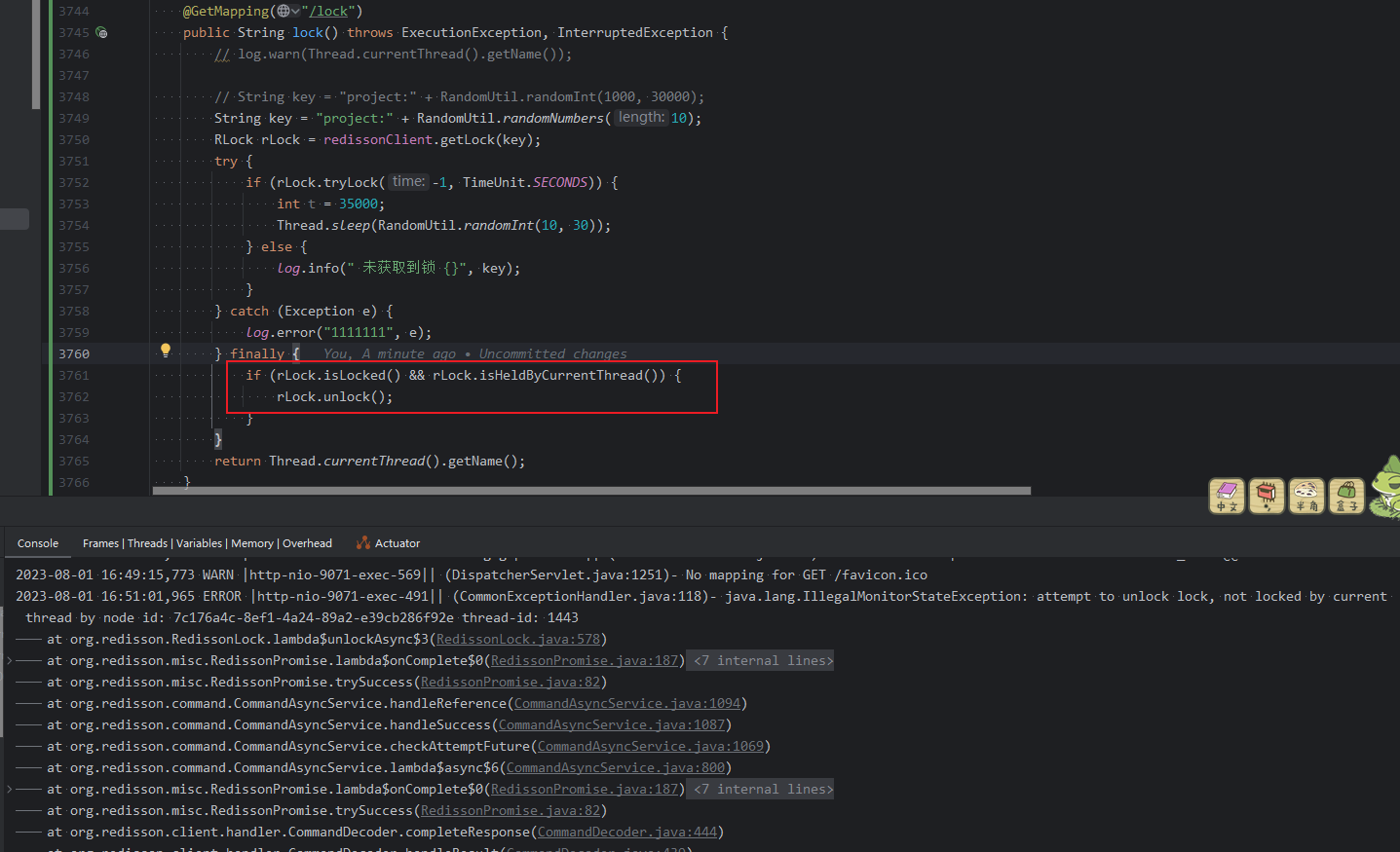Open the lightbulb intention icon on line 3760
The width and height of the screenshot is (1400, 852).
tap(165, 350)
